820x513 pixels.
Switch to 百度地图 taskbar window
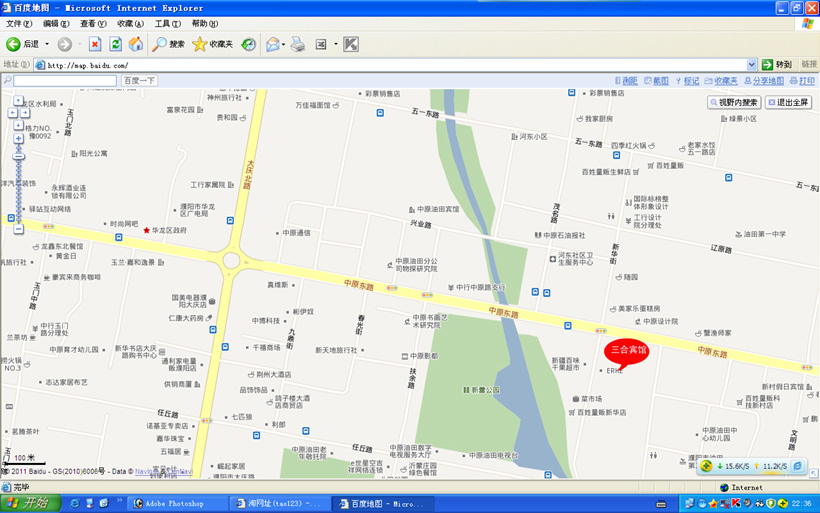pyautogui.click(x=381, y=504)
